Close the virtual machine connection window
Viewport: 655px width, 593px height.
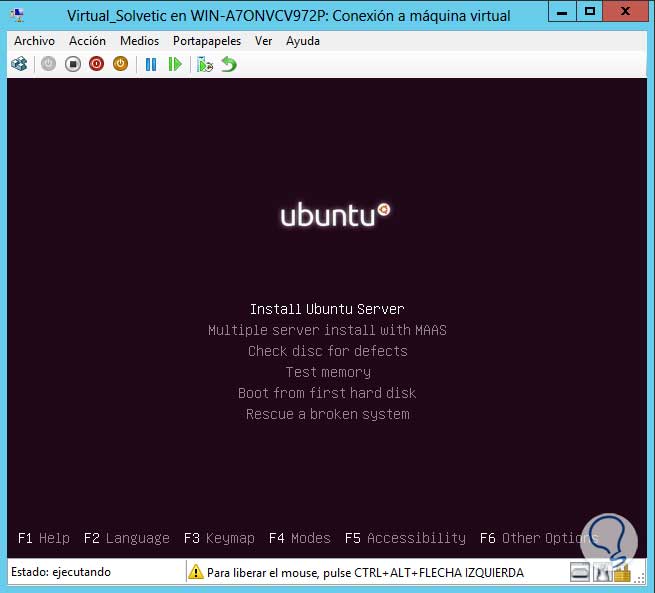(626, 12)
